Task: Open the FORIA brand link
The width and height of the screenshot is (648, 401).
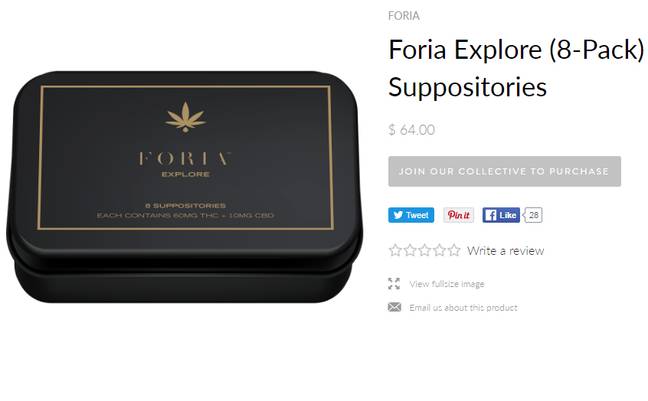Action: point(404,16)
